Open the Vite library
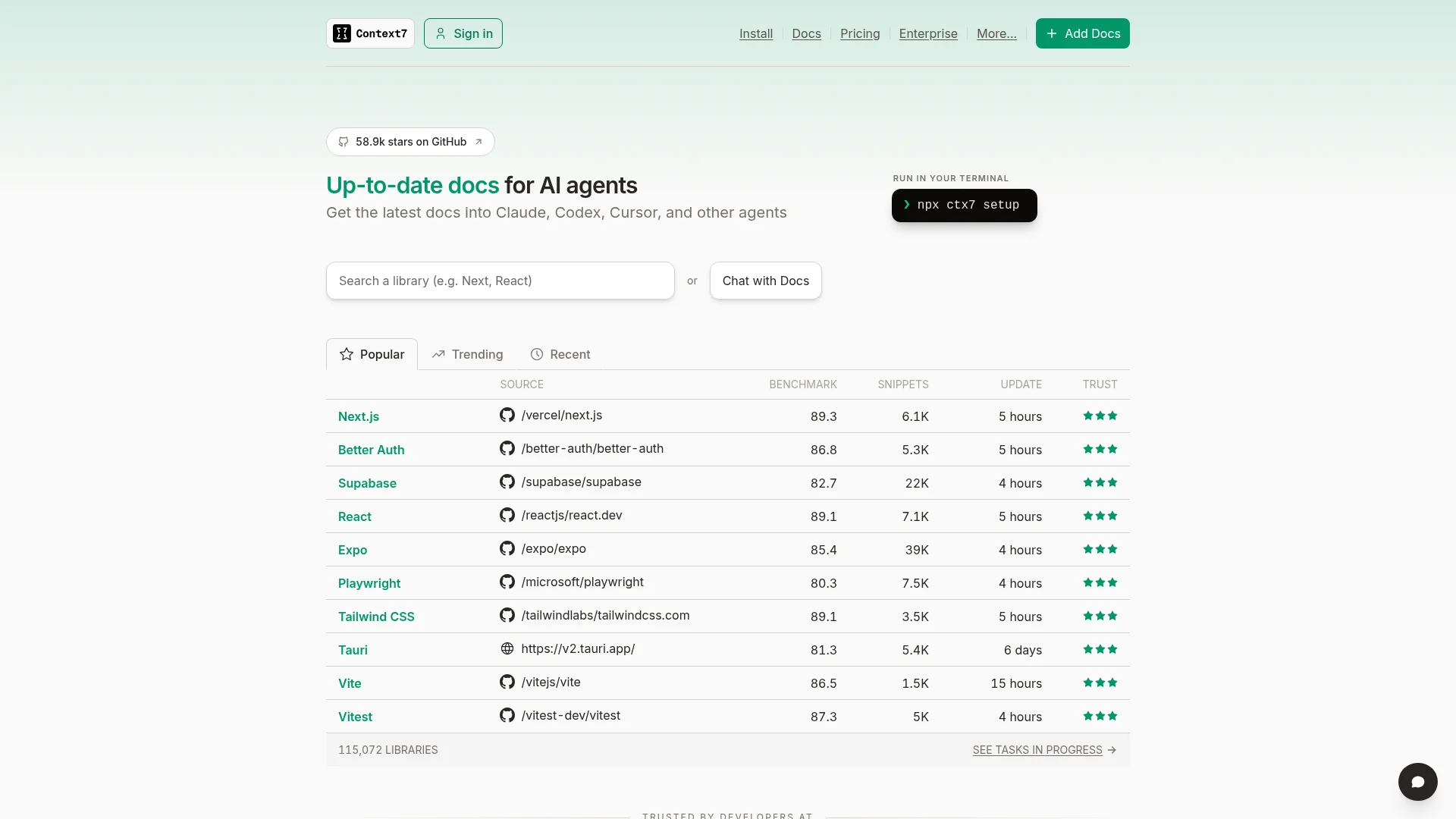 coord(350,683)
